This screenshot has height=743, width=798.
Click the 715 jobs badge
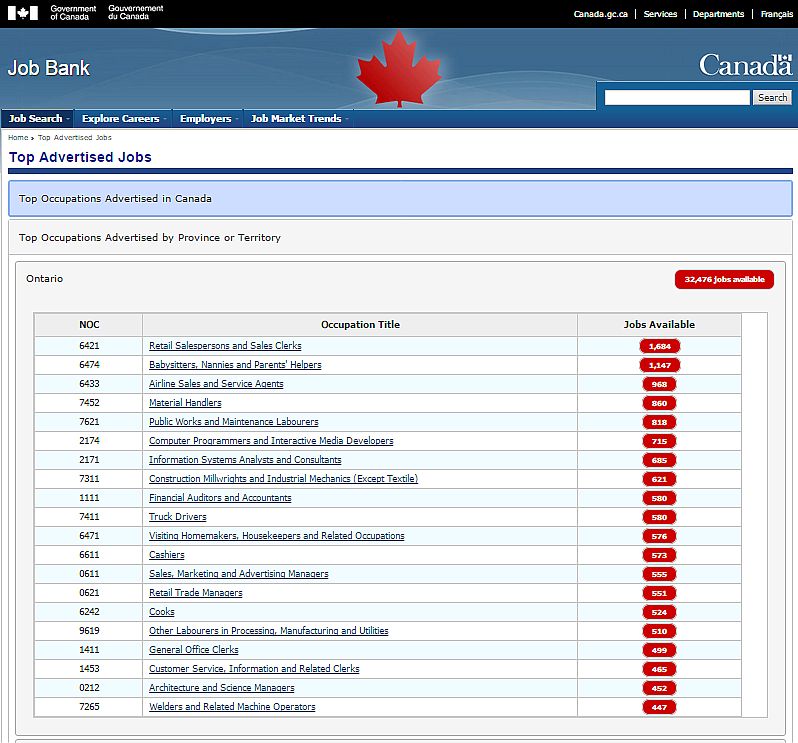[660, 441]
